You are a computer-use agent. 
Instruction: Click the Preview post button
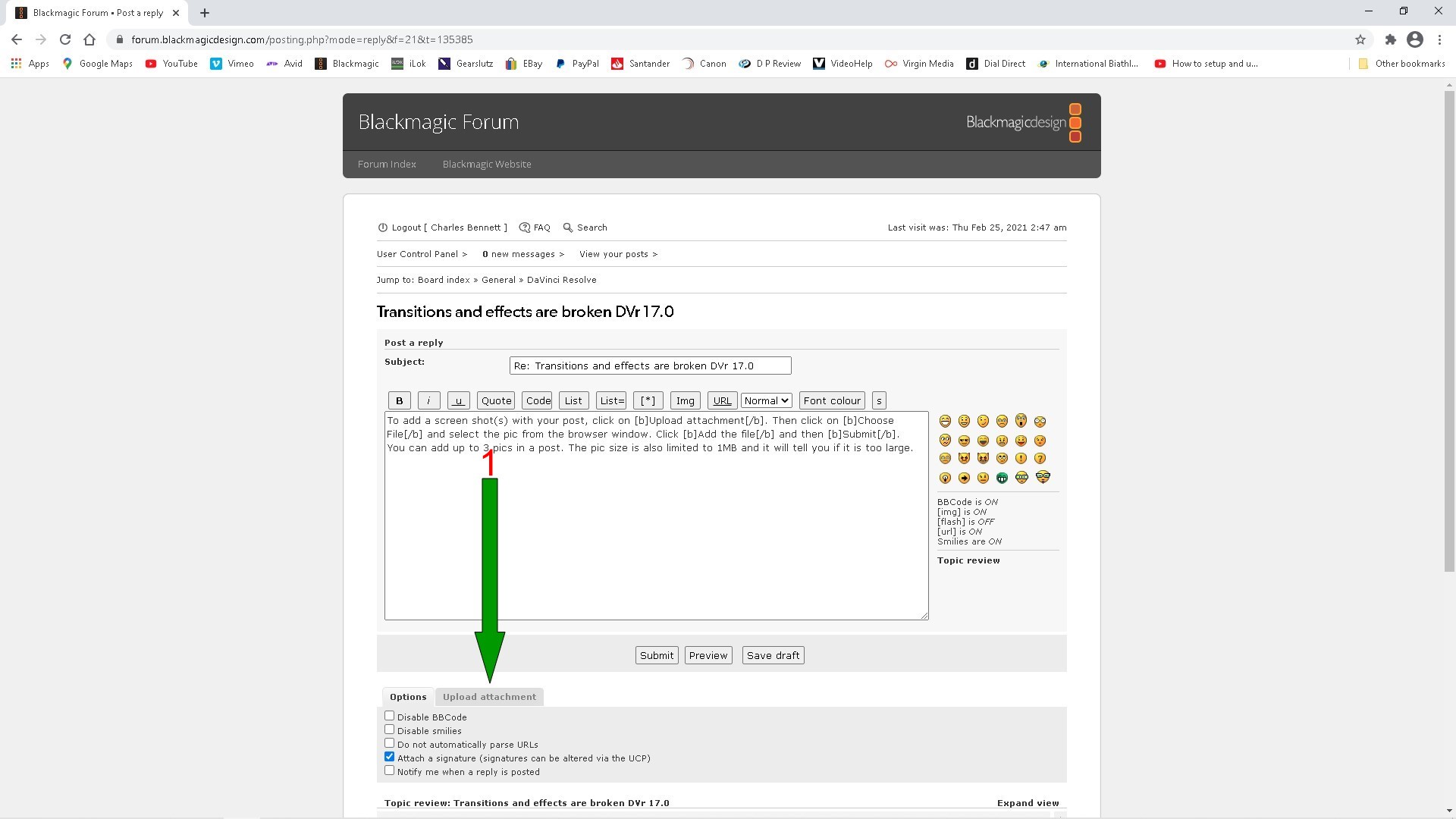(x=707, y=654)
